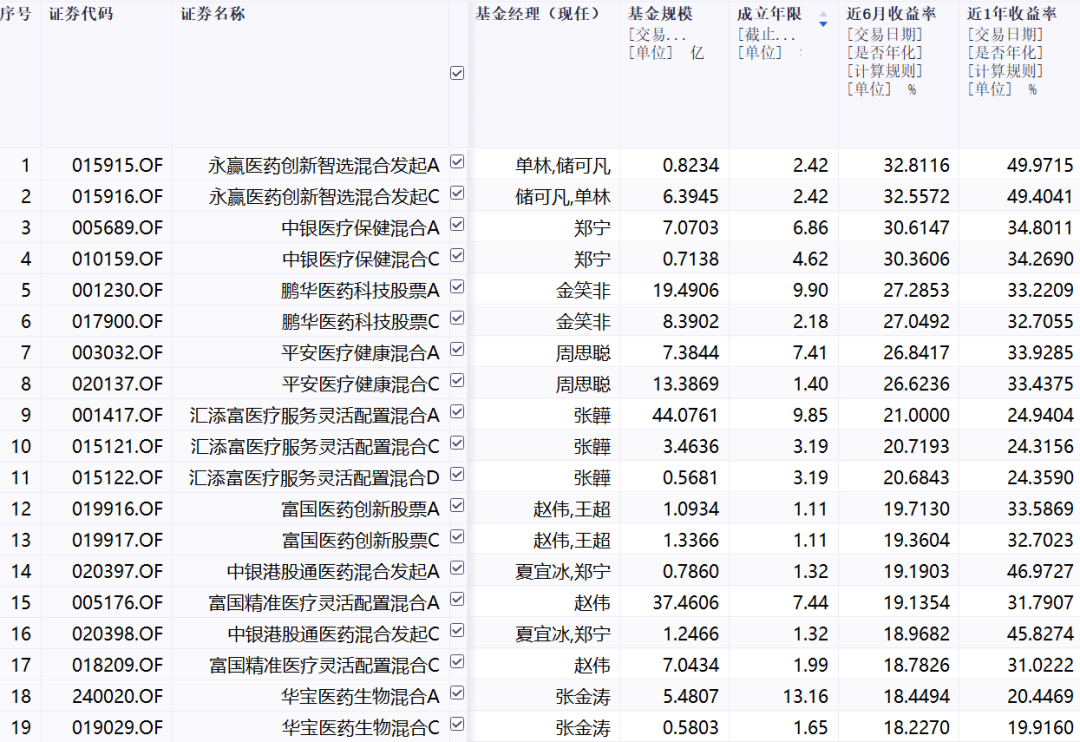Select security code 005689.OF

(x=117, y=228)
